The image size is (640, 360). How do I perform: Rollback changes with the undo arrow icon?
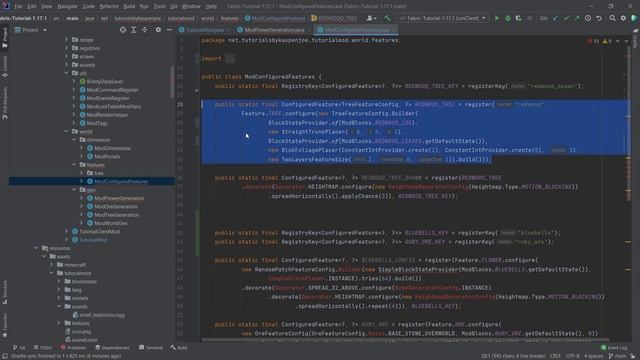click(x=599, y=18)
